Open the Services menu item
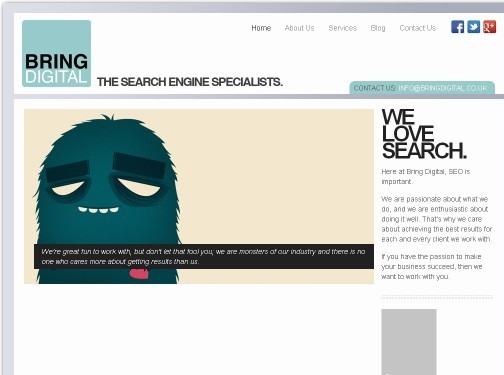 [x=342, y=28]
